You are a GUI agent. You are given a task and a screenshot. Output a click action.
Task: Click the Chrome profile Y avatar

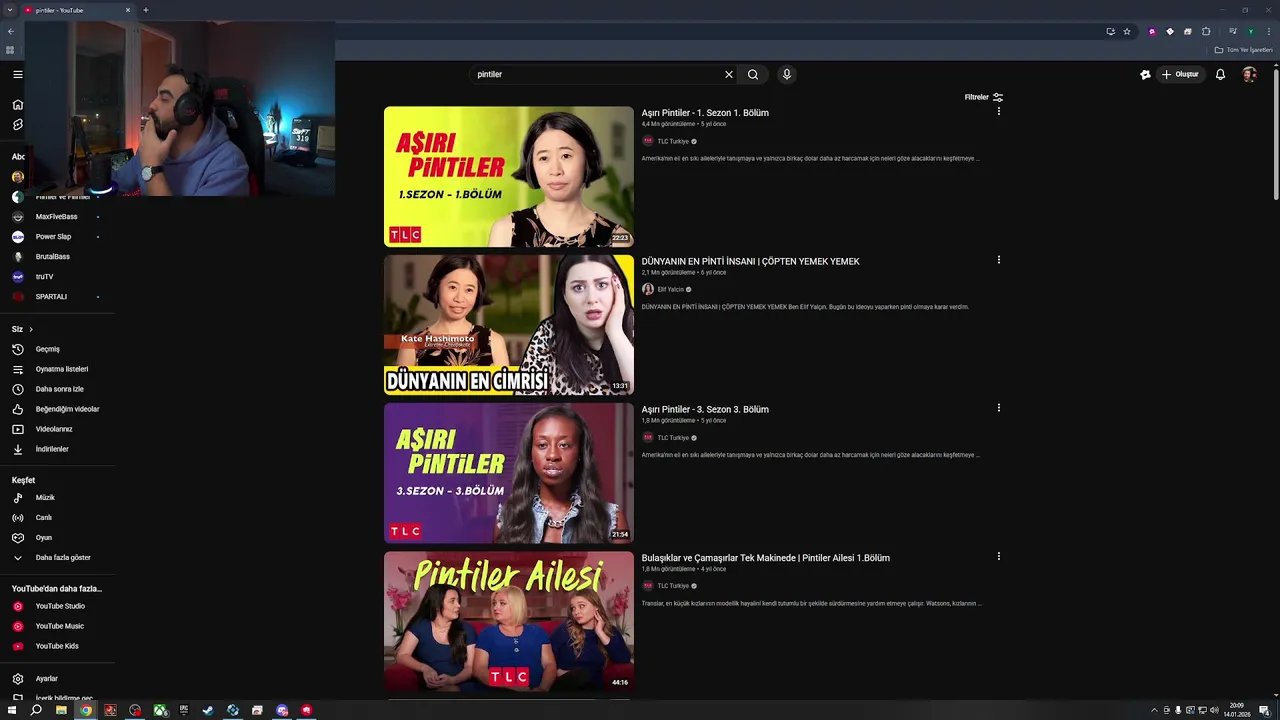point(1250,31)
